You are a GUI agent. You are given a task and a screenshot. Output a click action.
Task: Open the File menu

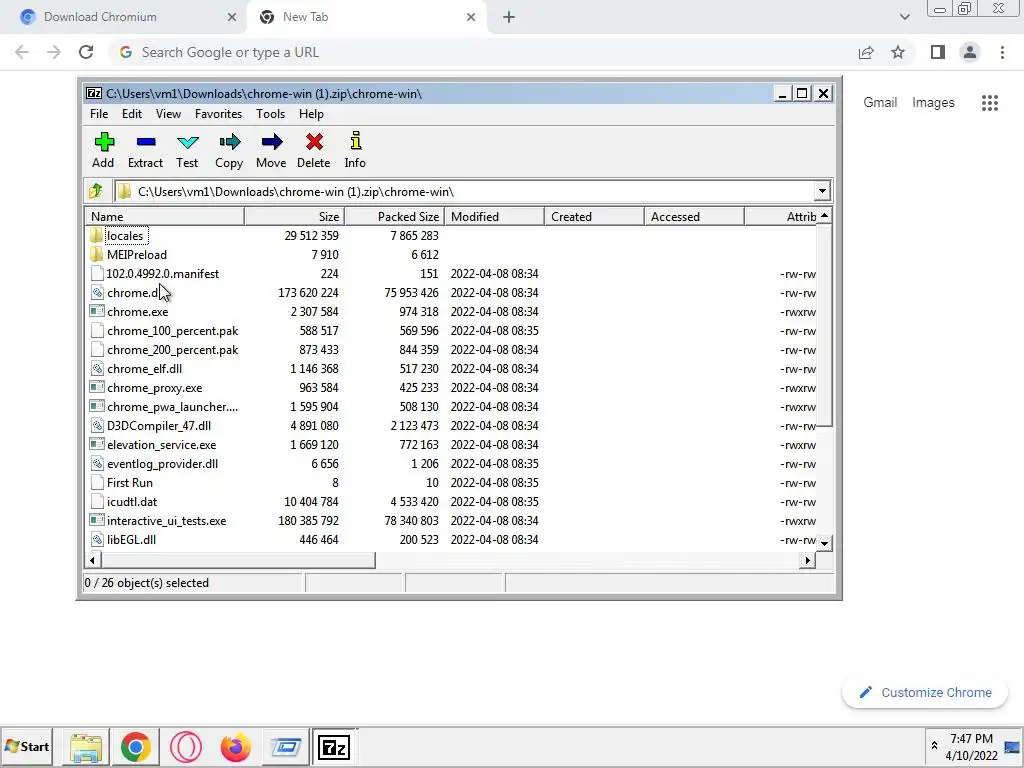[x=99, y=114]
